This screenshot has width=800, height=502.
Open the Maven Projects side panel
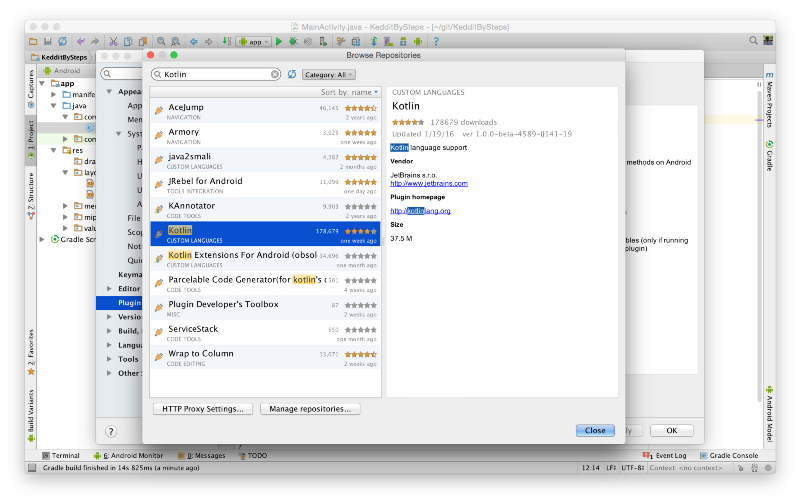point(769,99)
